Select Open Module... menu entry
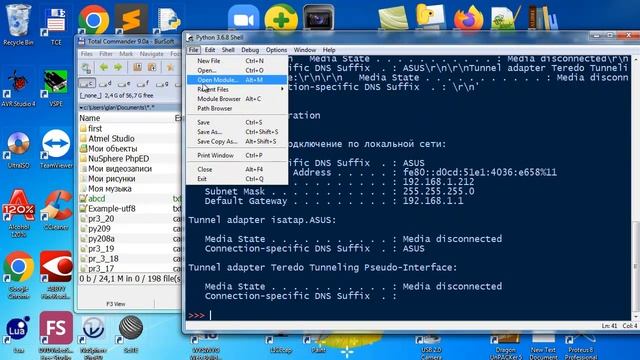 point(237,80)
